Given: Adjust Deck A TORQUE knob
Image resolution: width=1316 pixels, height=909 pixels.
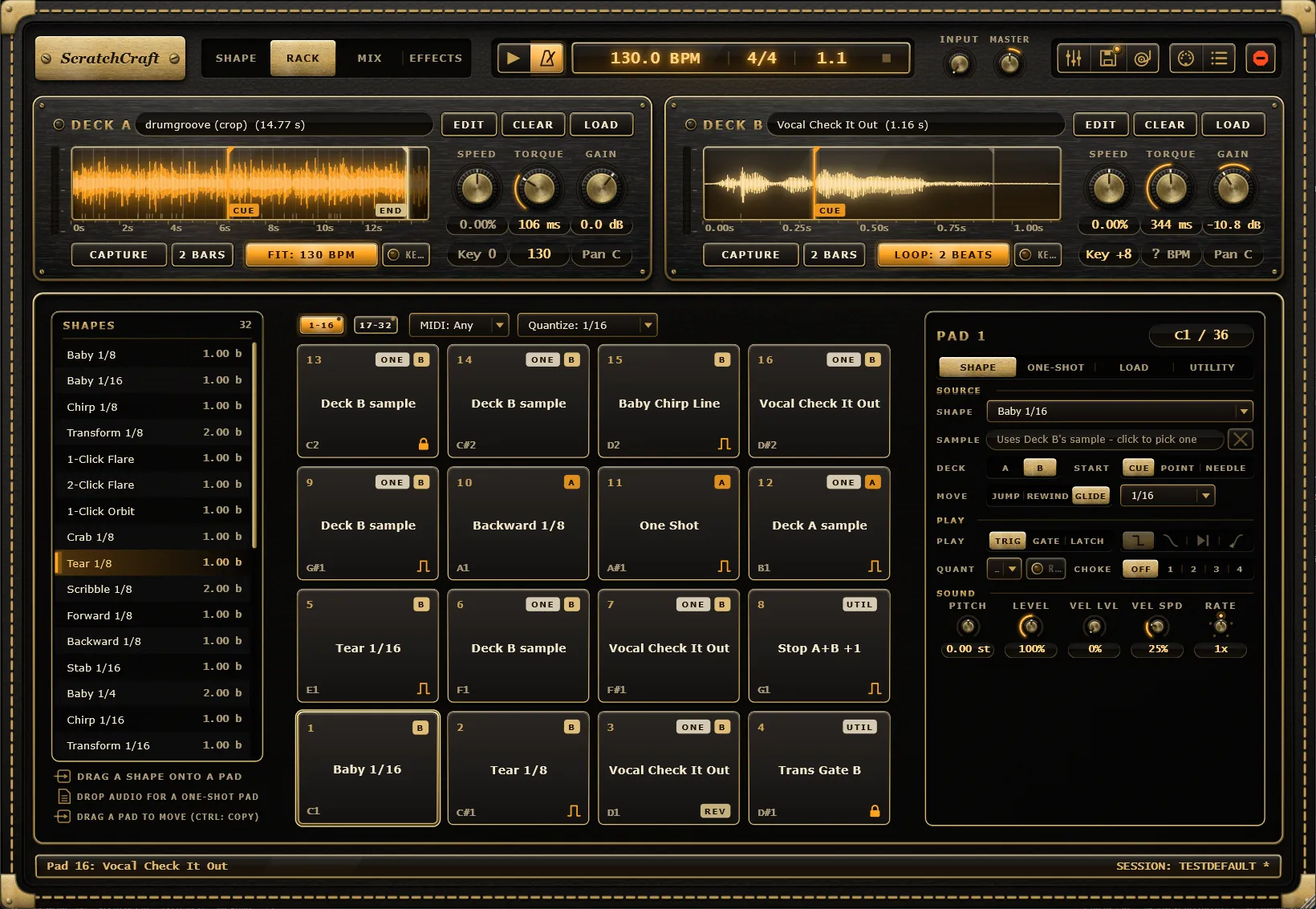Looking at the screenshot, I should [538, 188].
